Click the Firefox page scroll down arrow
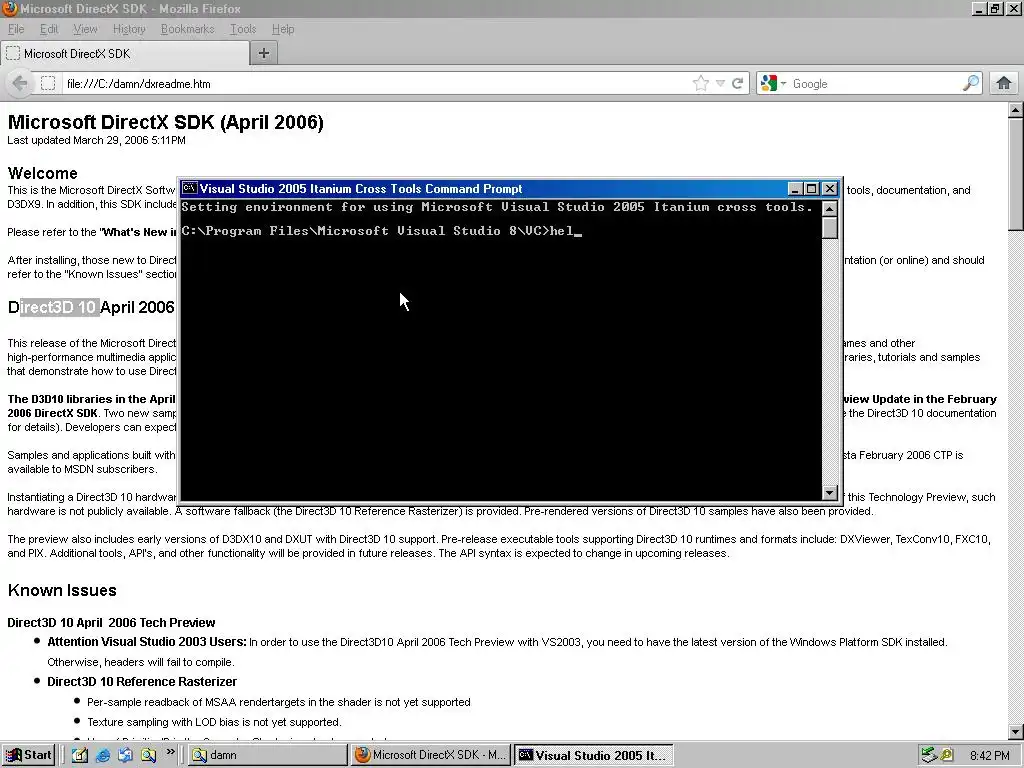 (1016, 732)
